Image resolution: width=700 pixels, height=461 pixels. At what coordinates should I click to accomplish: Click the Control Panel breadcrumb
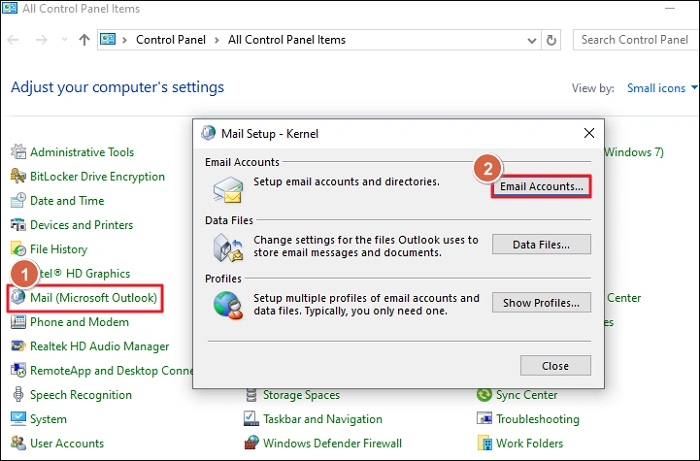171,40
